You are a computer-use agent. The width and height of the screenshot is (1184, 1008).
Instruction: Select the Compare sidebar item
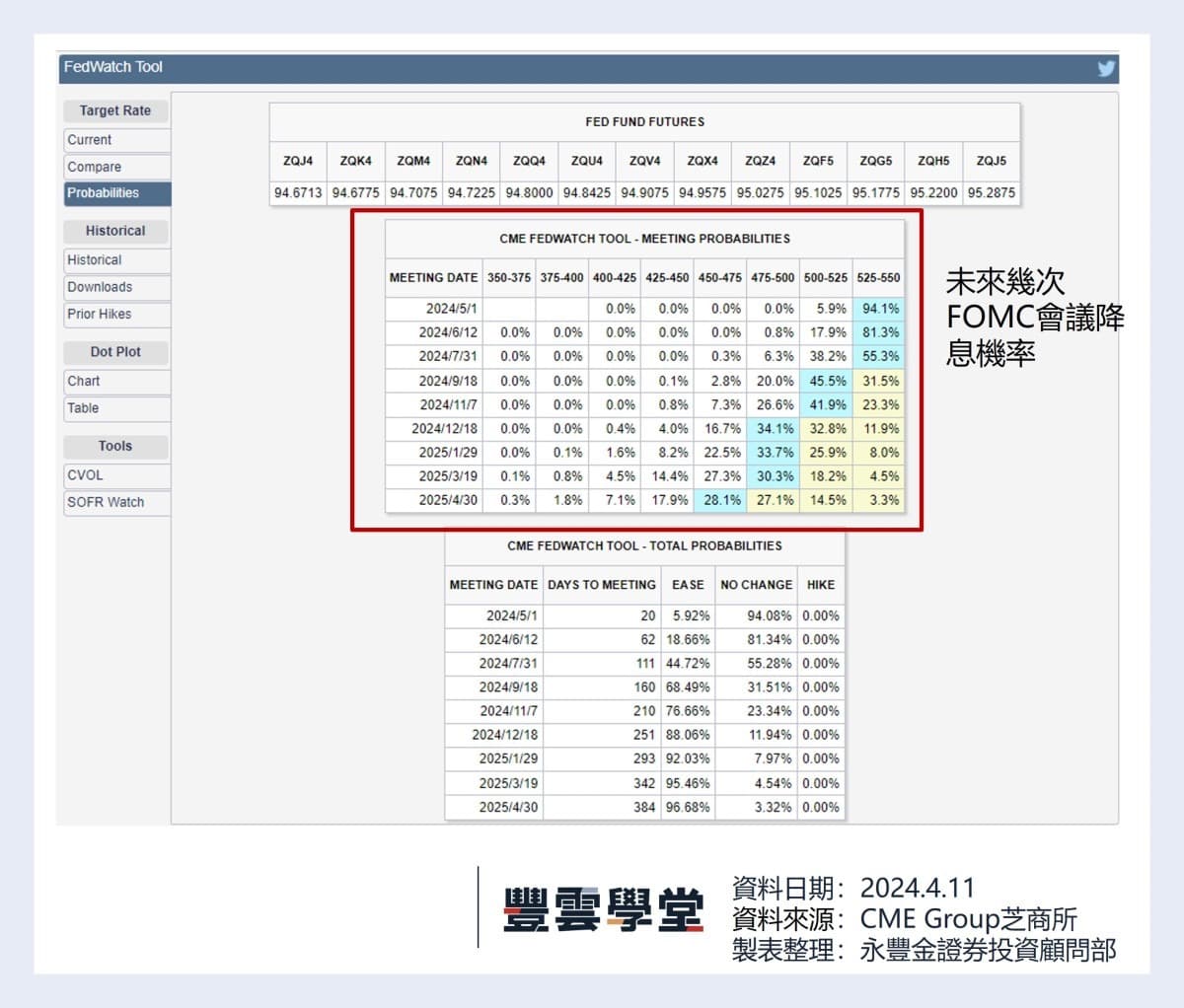click(95, 167)
